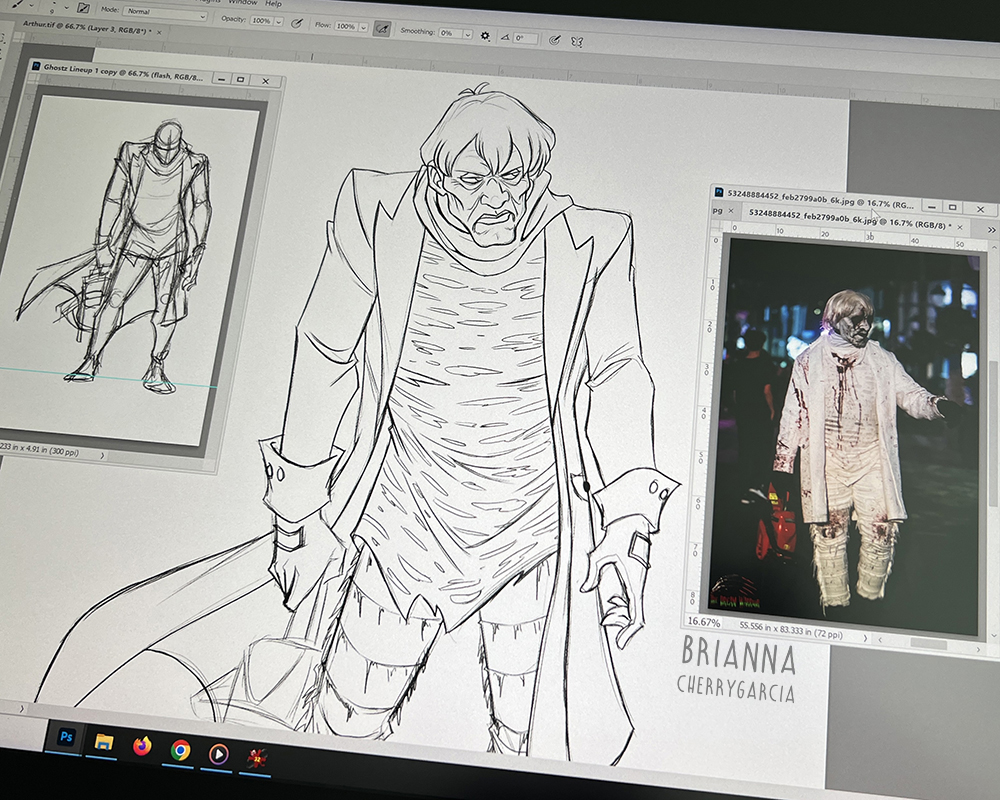
Task: Click the symmetry butterfly icon
Action: point(578,42)
